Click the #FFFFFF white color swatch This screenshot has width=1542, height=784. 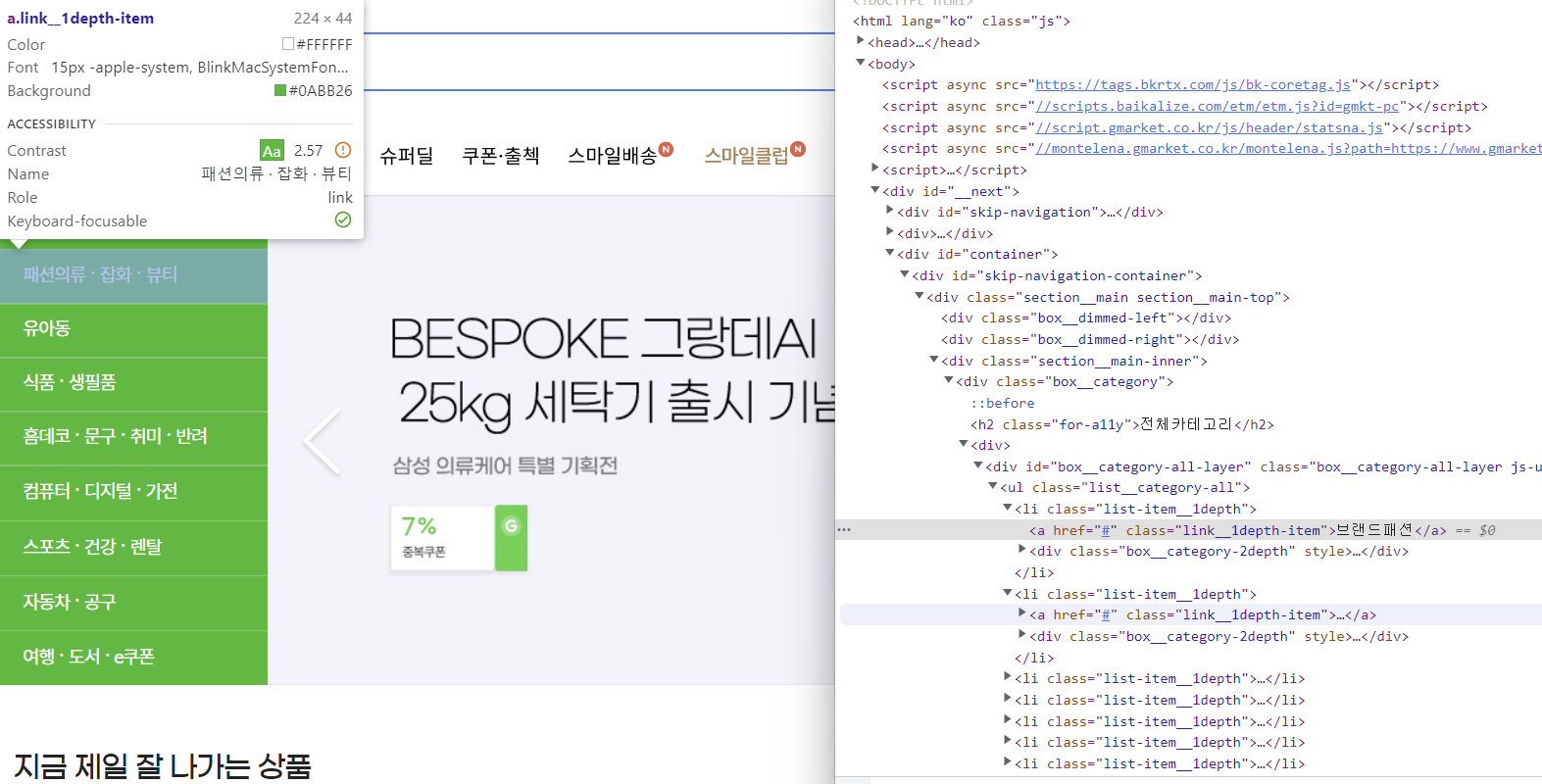click(x=288, y=44)
